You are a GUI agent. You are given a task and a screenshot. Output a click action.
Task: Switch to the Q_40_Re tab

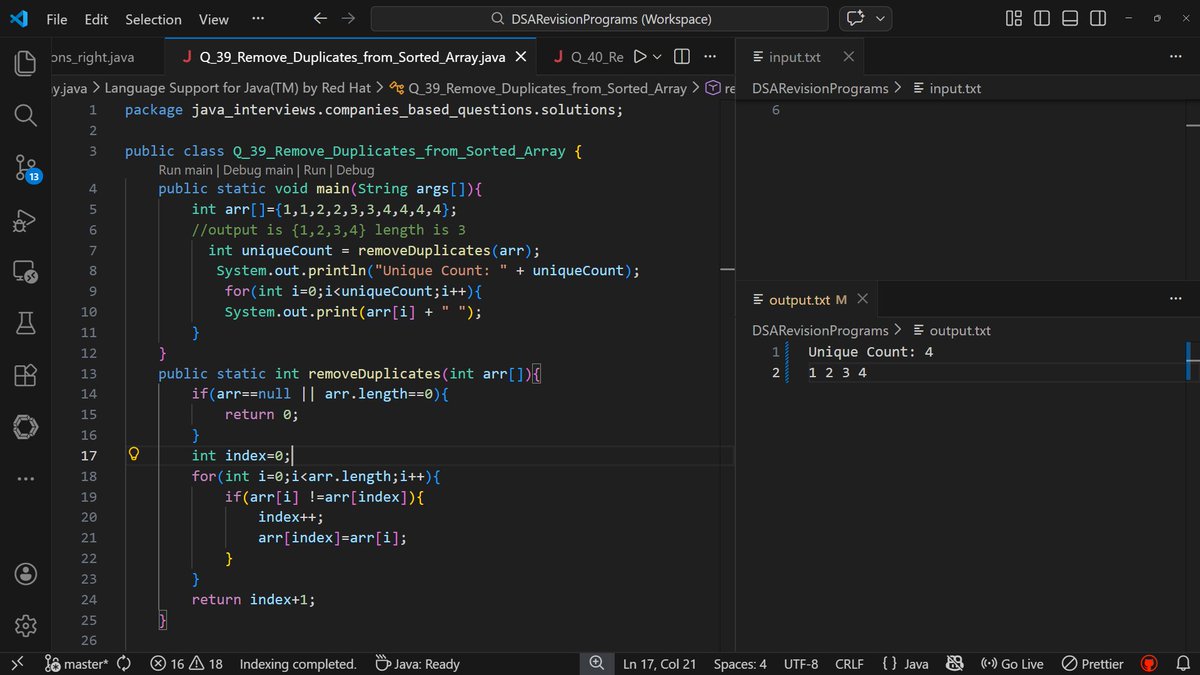tap(588, 57)
